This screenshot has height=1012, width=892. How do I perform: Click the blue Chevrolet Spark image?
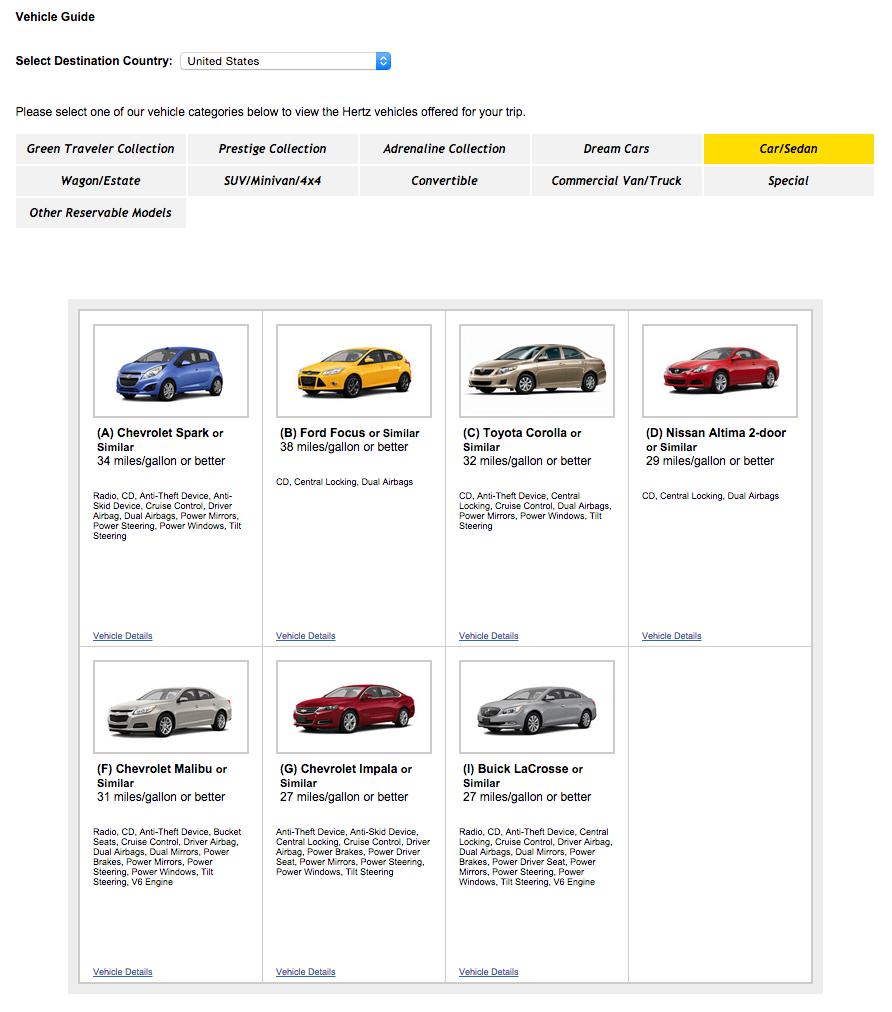(171, 371)
